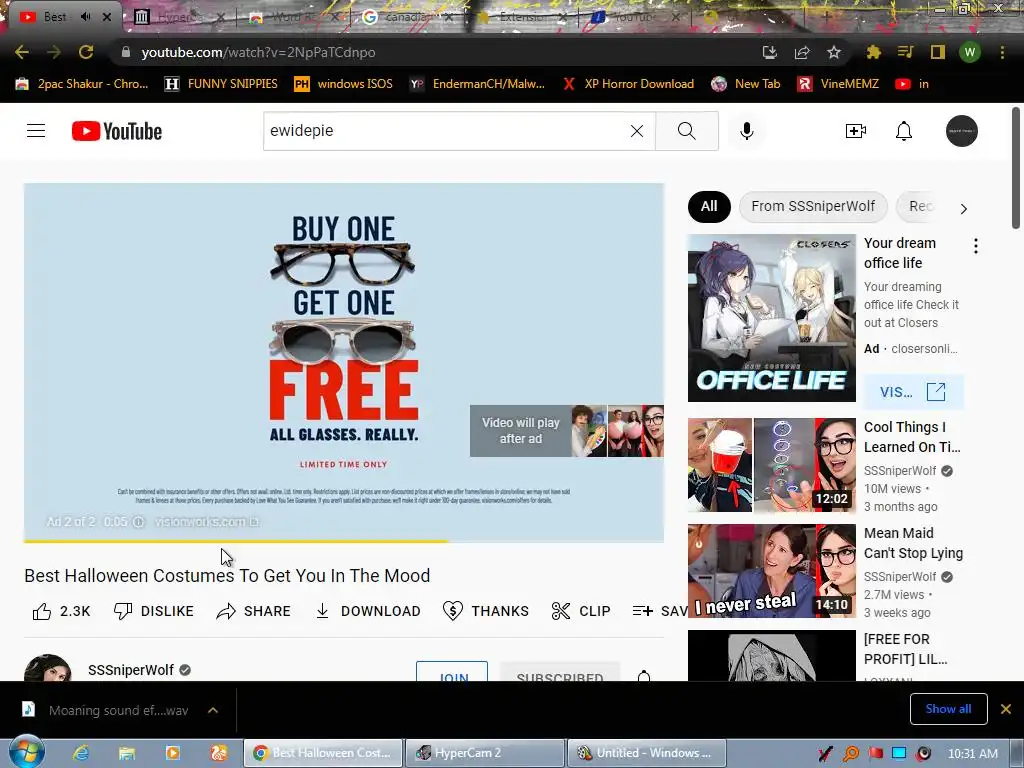Viewport: 1024px width, 768px height.
Task: Go back with the browser back arrow
Action: pos(22,52)
